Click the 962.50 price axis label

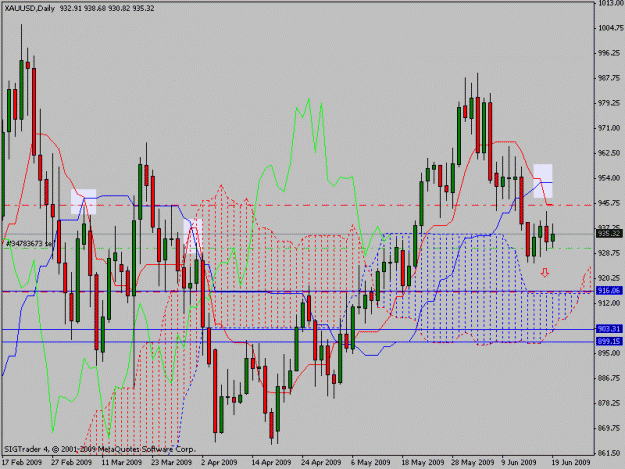tap(610, 153)
